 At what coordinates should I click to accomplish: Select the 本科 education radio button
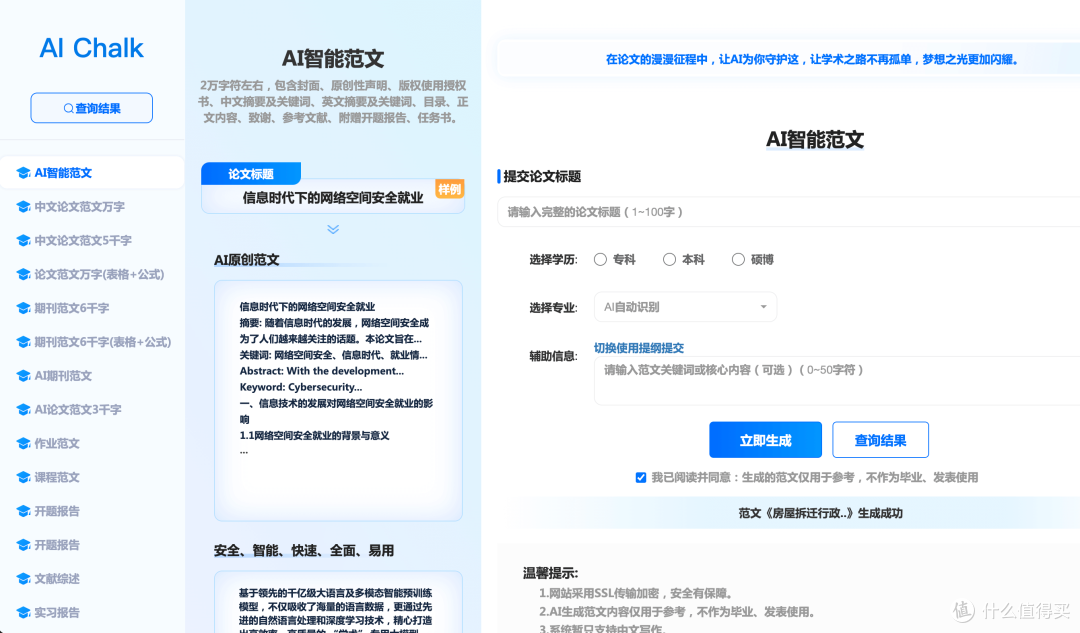[x=669, y=260]
